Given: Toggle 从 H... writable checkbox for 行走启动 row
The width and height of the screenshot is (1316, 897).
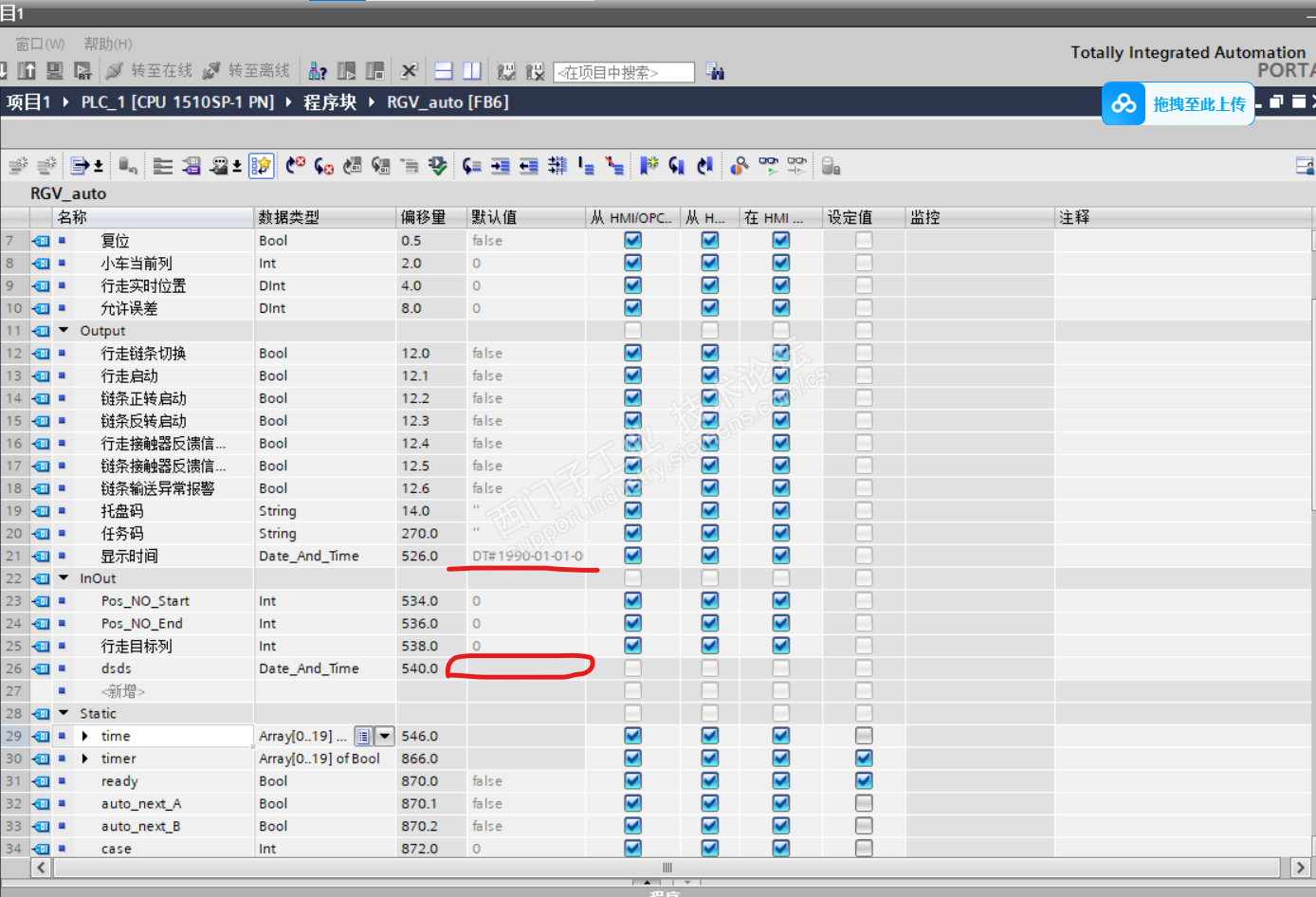Looking at the screenshot, I should 709,375.
